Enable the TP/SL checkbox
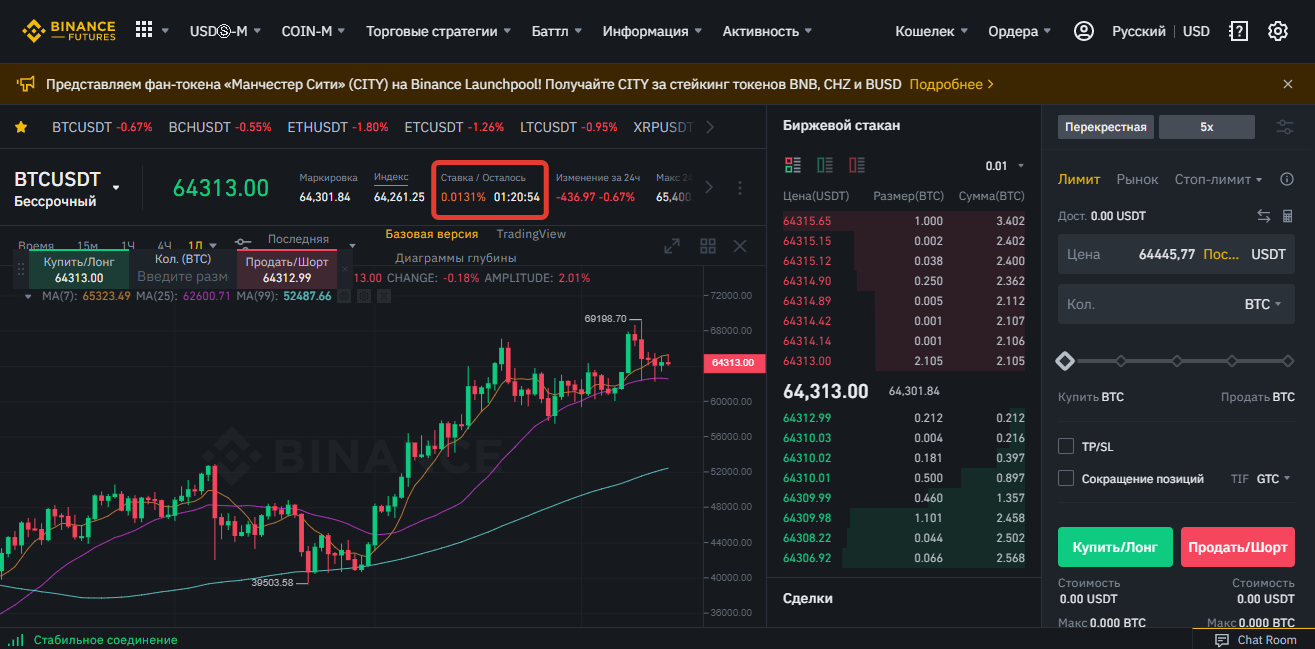The height and width of the screenshot is (649, 1315). [1066, 446]
